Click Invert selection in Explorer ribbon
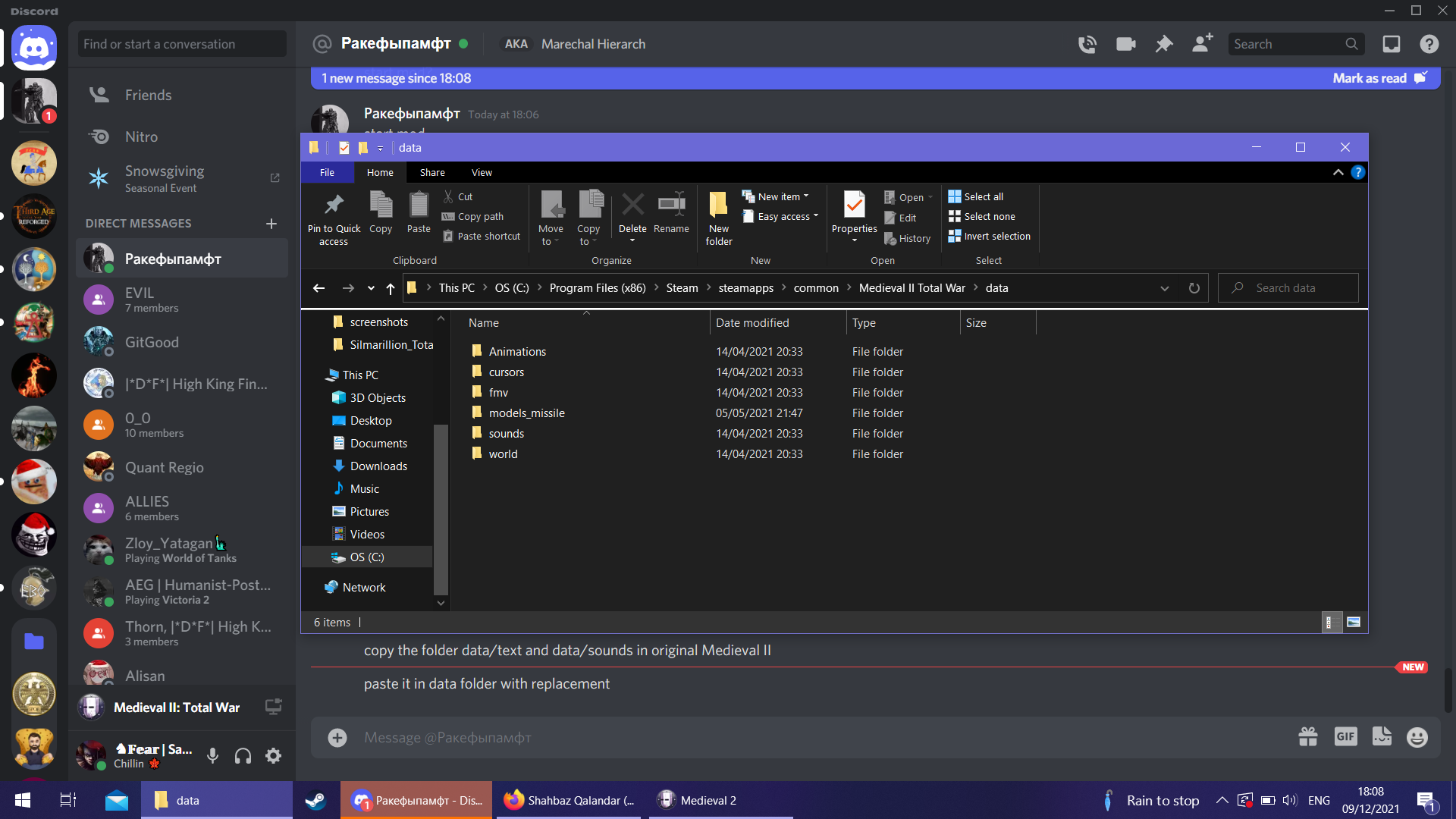The height and width of the screenshot is (819, 1456). (x=990, y=236)
